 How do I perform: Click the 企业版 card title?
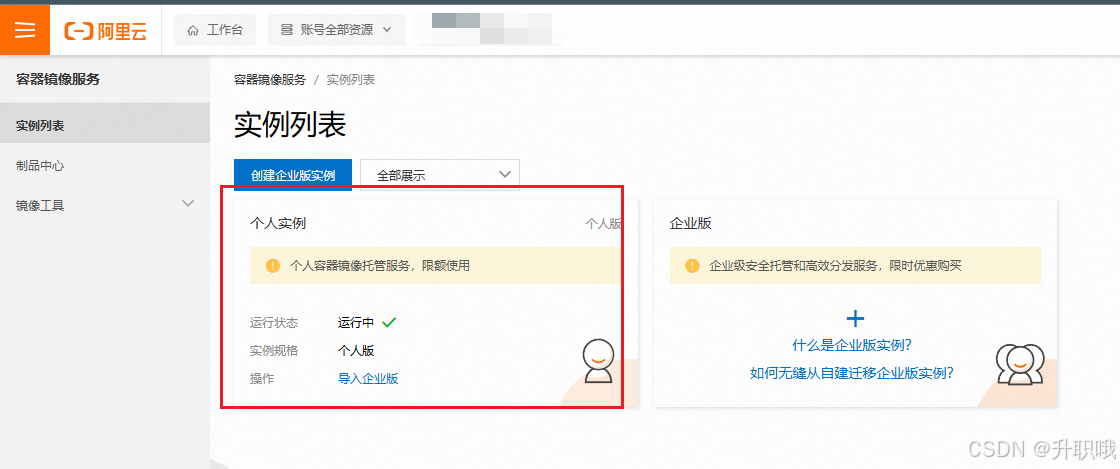(x=691, y=223)
